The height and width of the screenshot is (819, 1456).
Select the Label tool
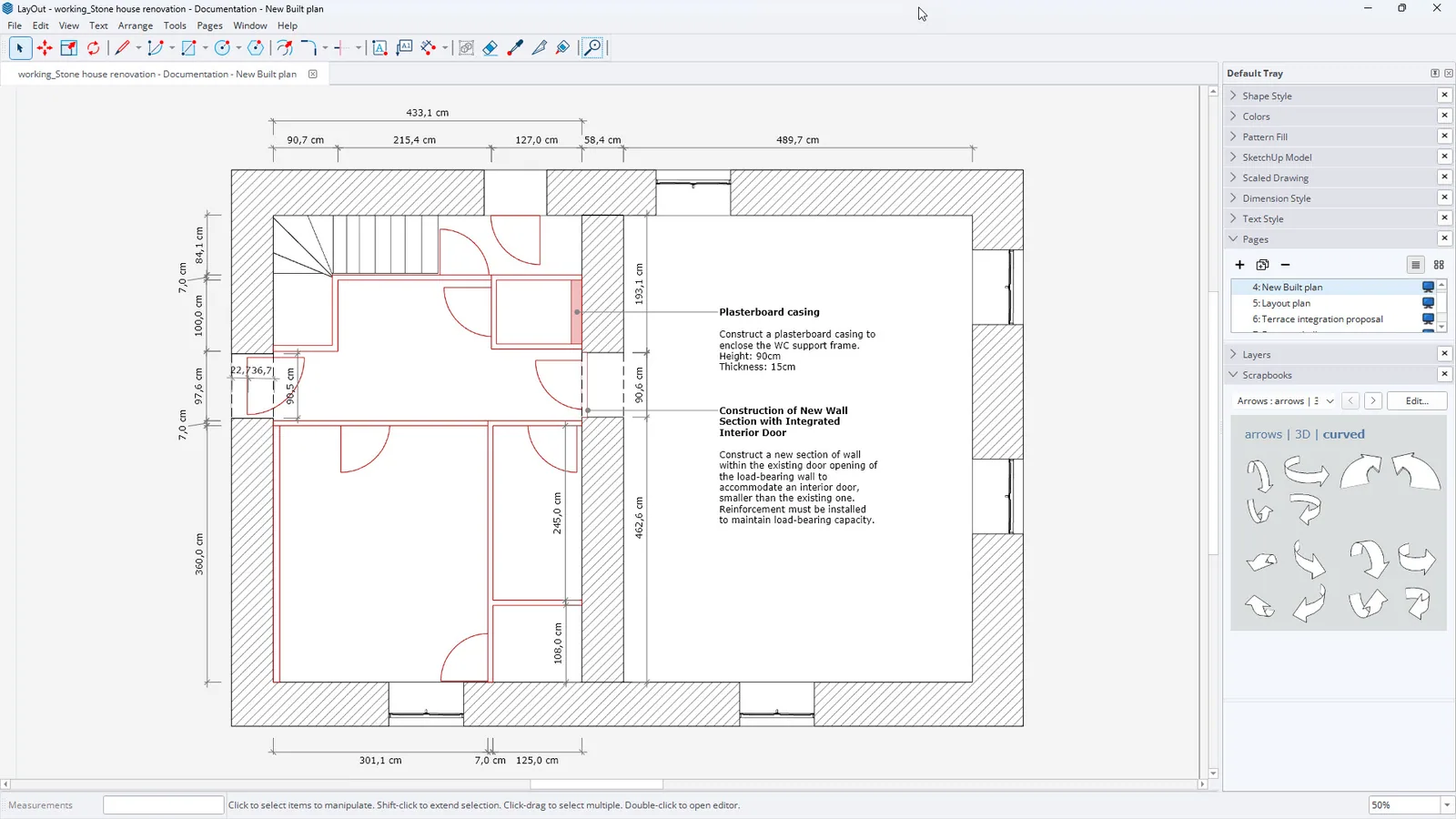[x=404, y=48]
